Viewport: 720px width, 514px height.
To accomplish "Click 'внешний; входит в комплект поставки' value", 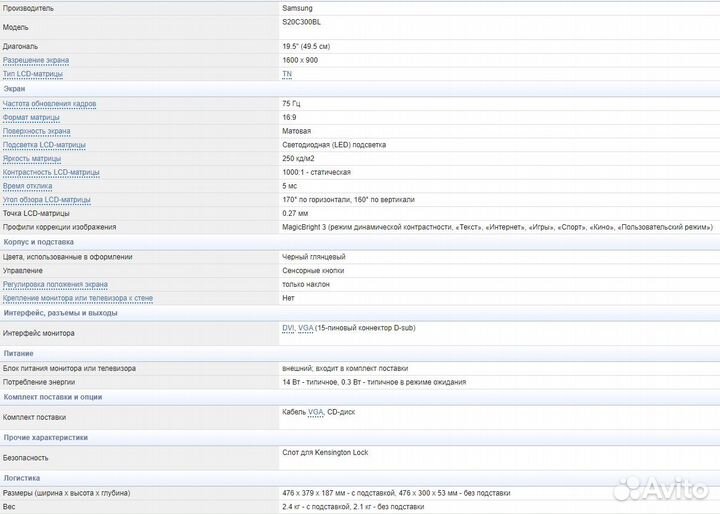I will point(345,368).
